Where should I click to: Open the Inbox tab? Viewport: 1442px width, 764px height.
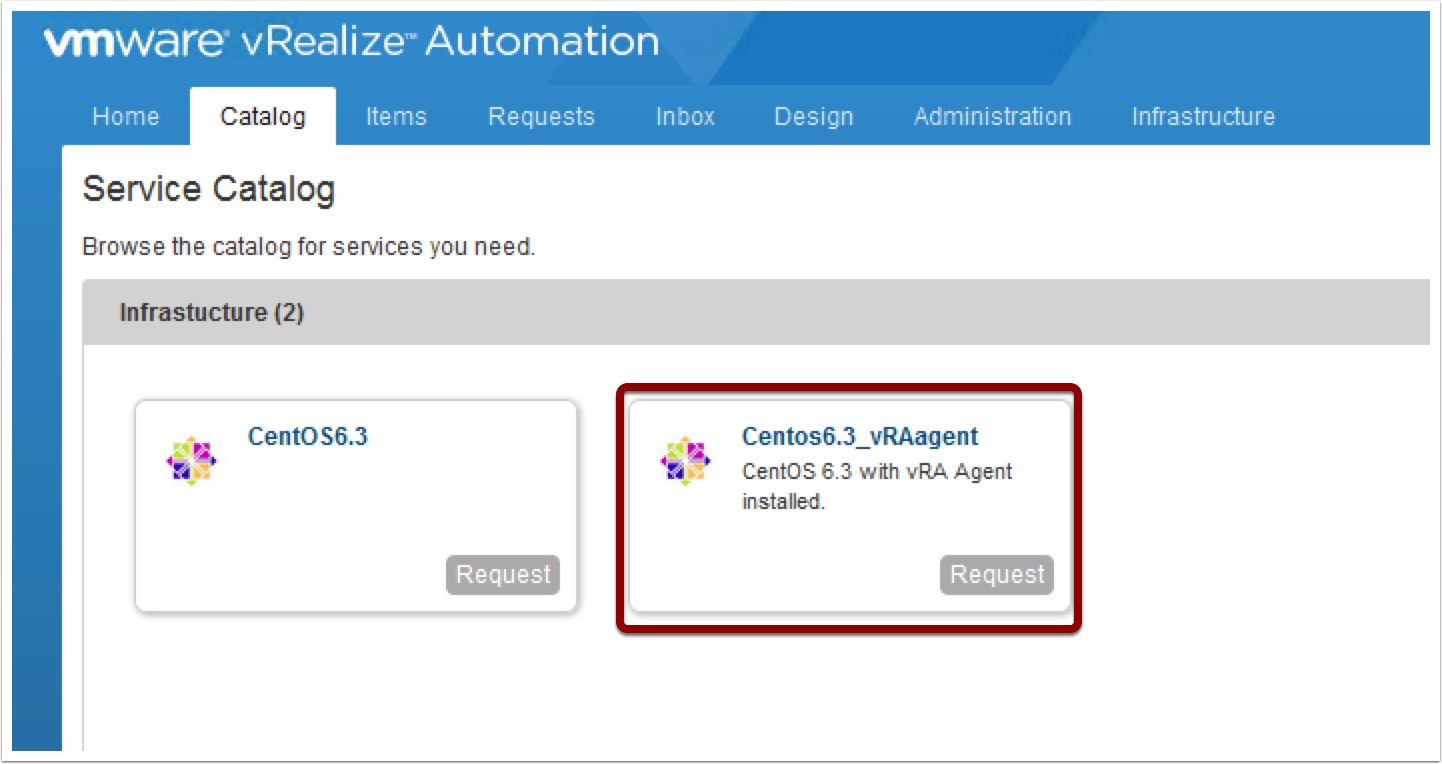(x=685, y=117)
